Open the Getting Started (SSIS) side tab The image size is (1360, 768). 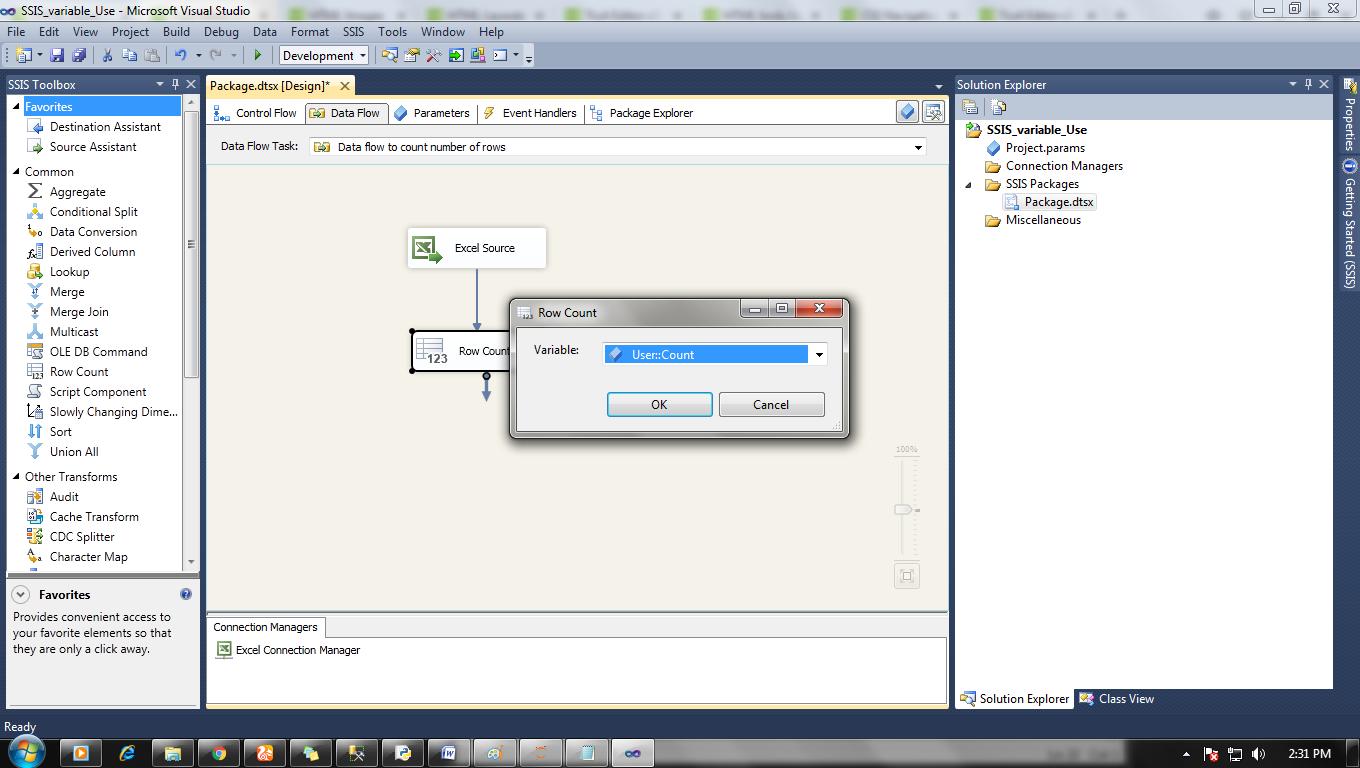[x=1349, y=222]
